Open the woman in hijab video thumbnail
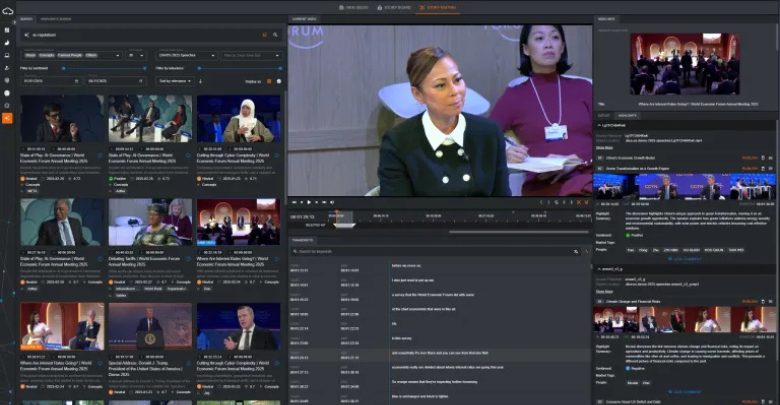The height and width of the screenshot is (405, 780). pos(236,120)
